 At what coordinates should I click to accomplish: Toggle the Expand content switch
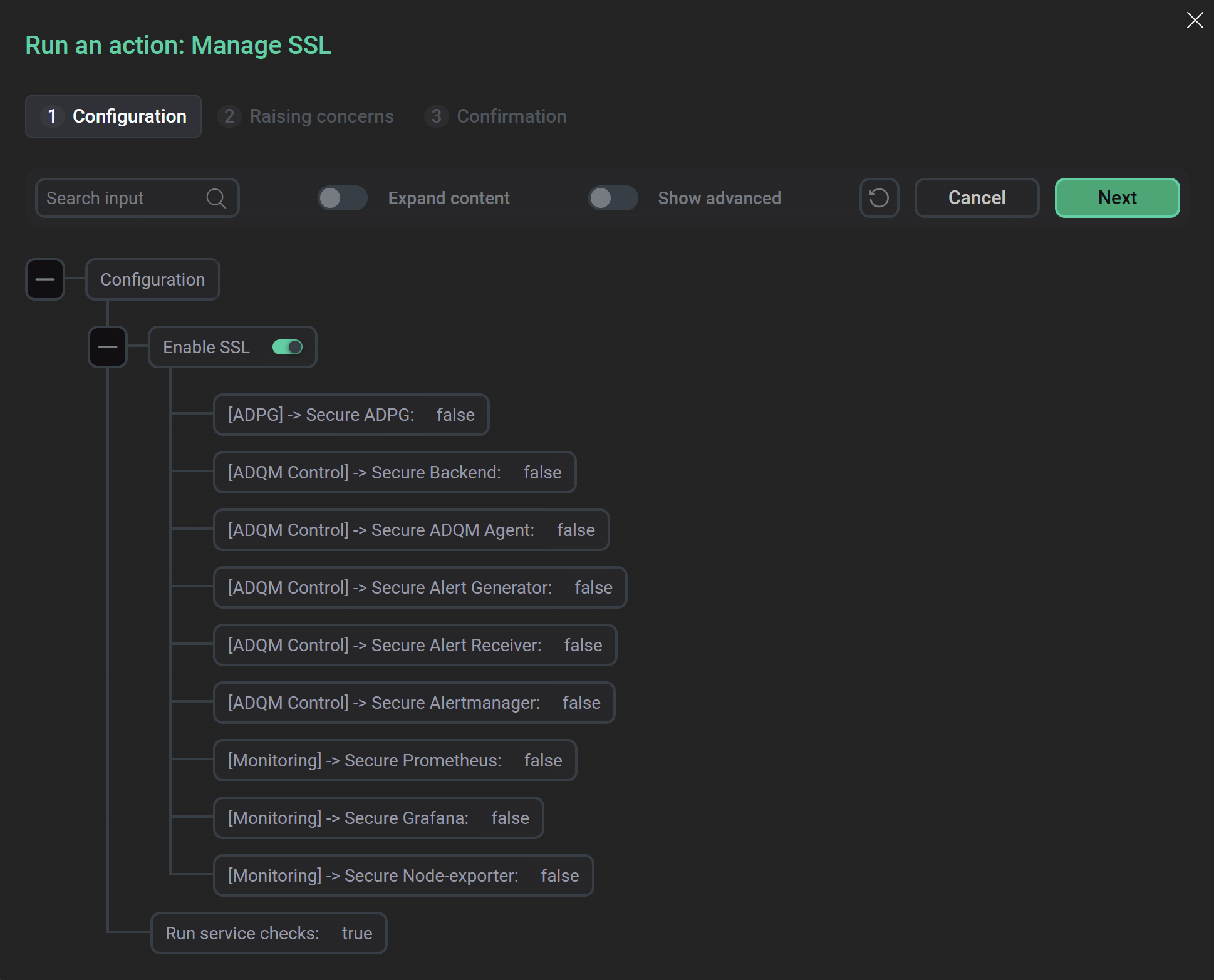click(342, 198)
